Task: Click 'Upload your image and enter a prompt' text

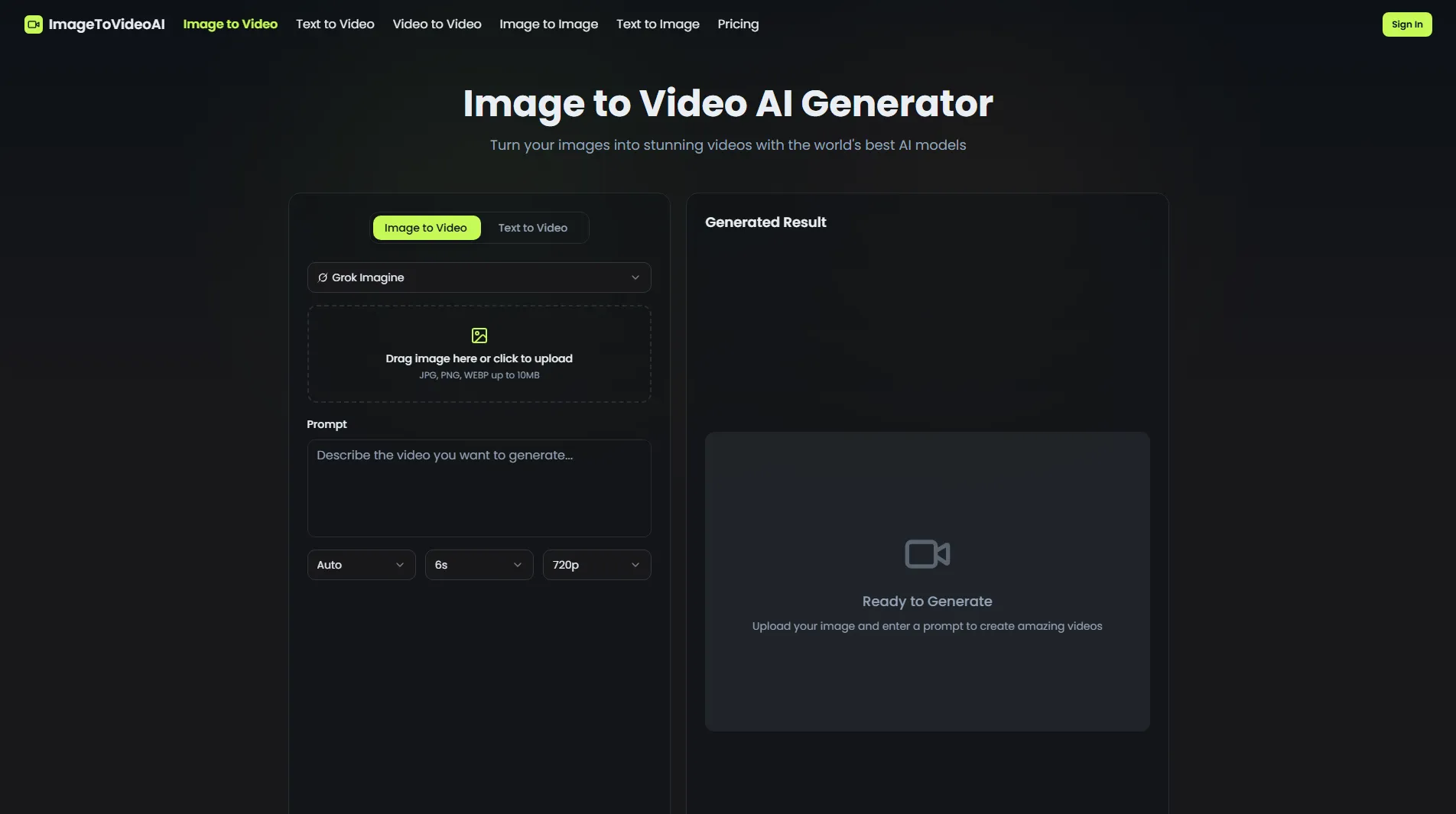Action: (x=927, y=626)
